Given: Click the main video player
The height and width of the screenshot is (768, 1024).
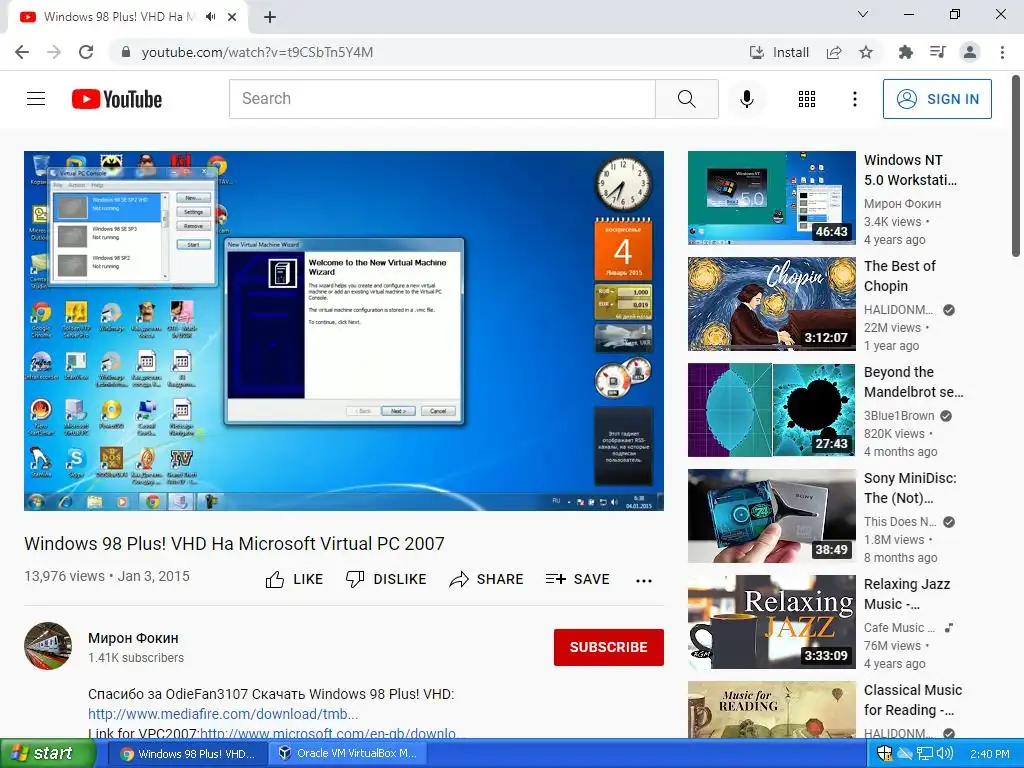Looking at the screenshot, I should coord(344,330).
